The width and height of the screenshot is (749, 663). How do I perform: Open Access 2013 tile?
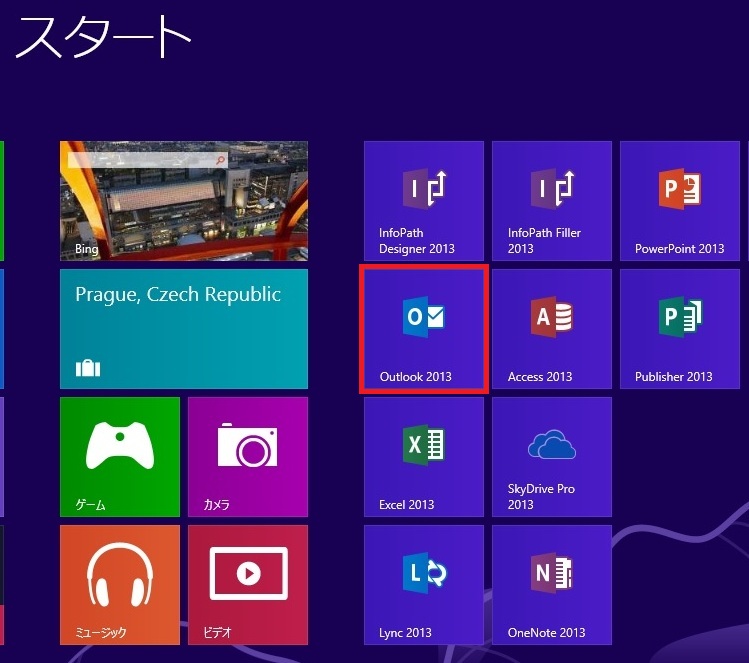(552, 329)
